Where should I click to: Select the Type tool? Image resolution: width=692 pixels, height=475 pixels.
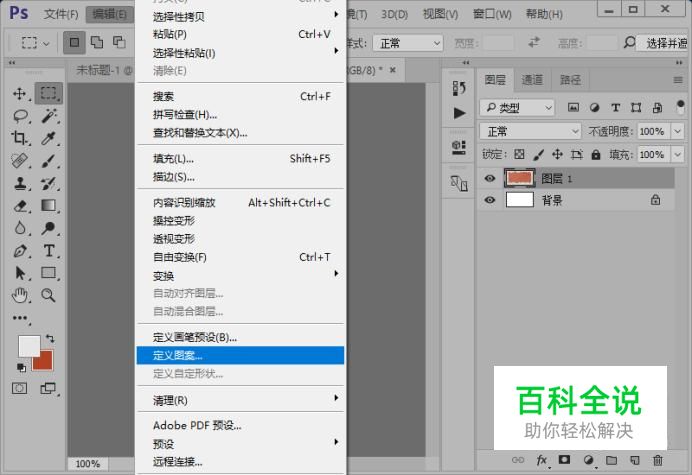(49, 251)
